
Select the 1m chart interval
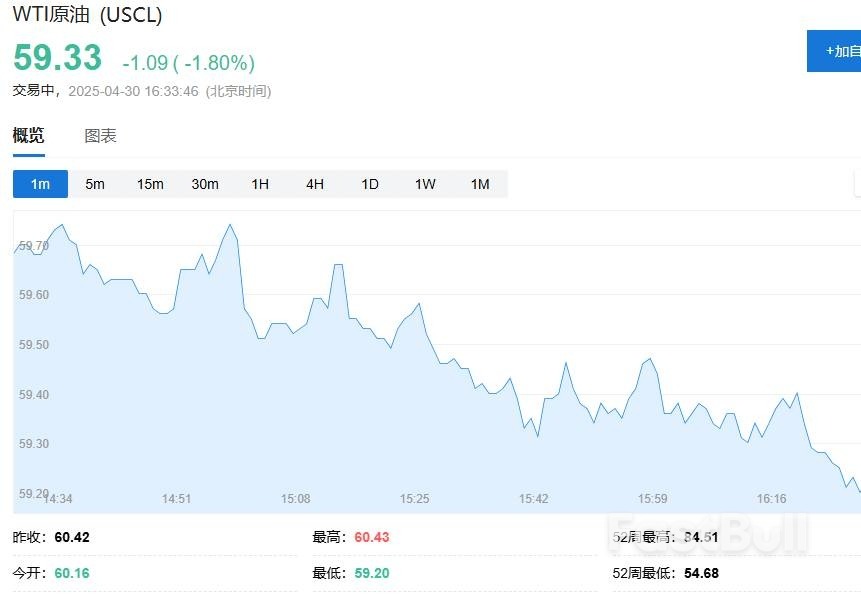coord(40,184)
